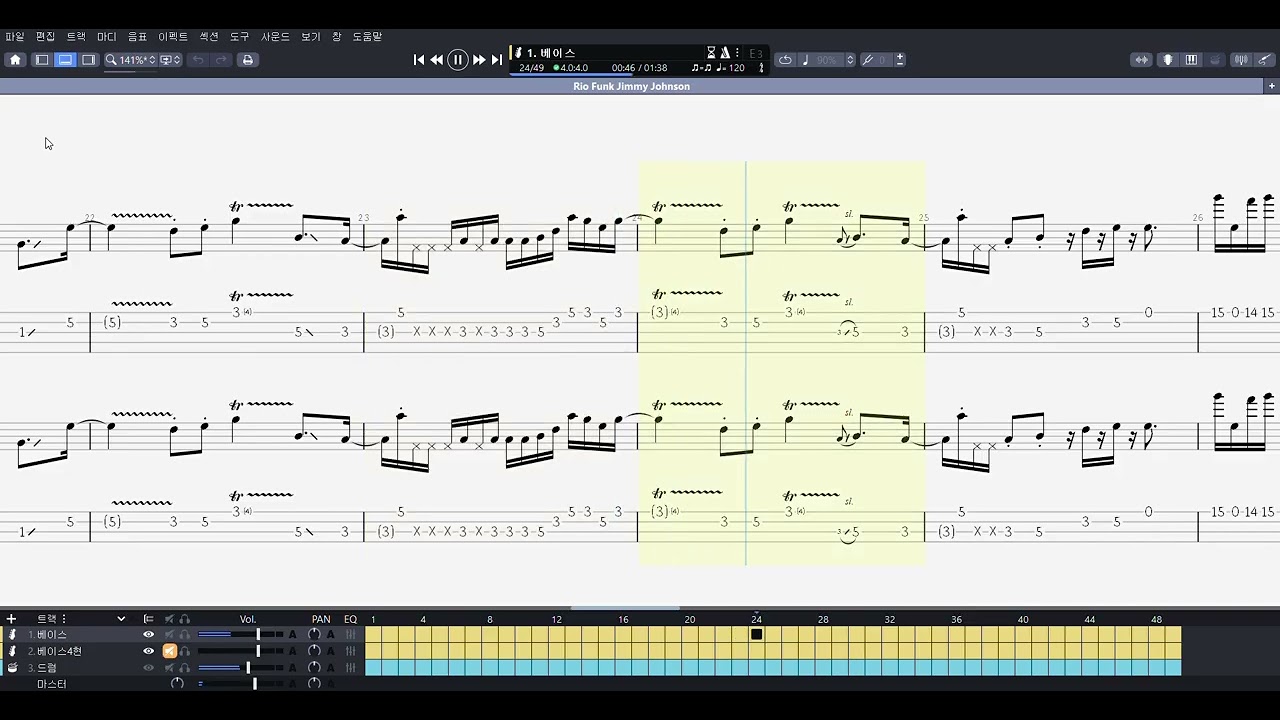Image resolution: width=1280 pixels, height=720 pixels.
Task: Jump to last bar
Action: [497, 60]
